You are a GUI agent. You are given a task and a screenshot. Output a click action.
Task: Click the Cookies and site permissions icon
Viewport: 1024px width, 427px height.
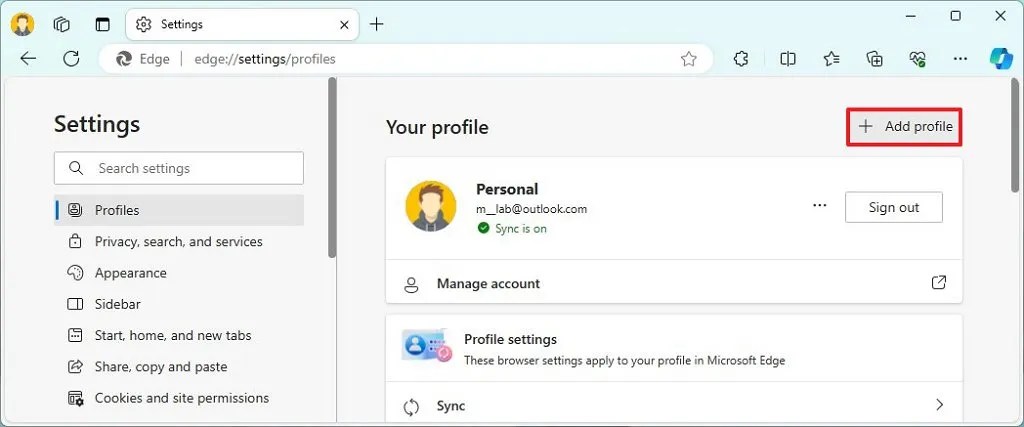pyautogui.click(x=75, y=398)
